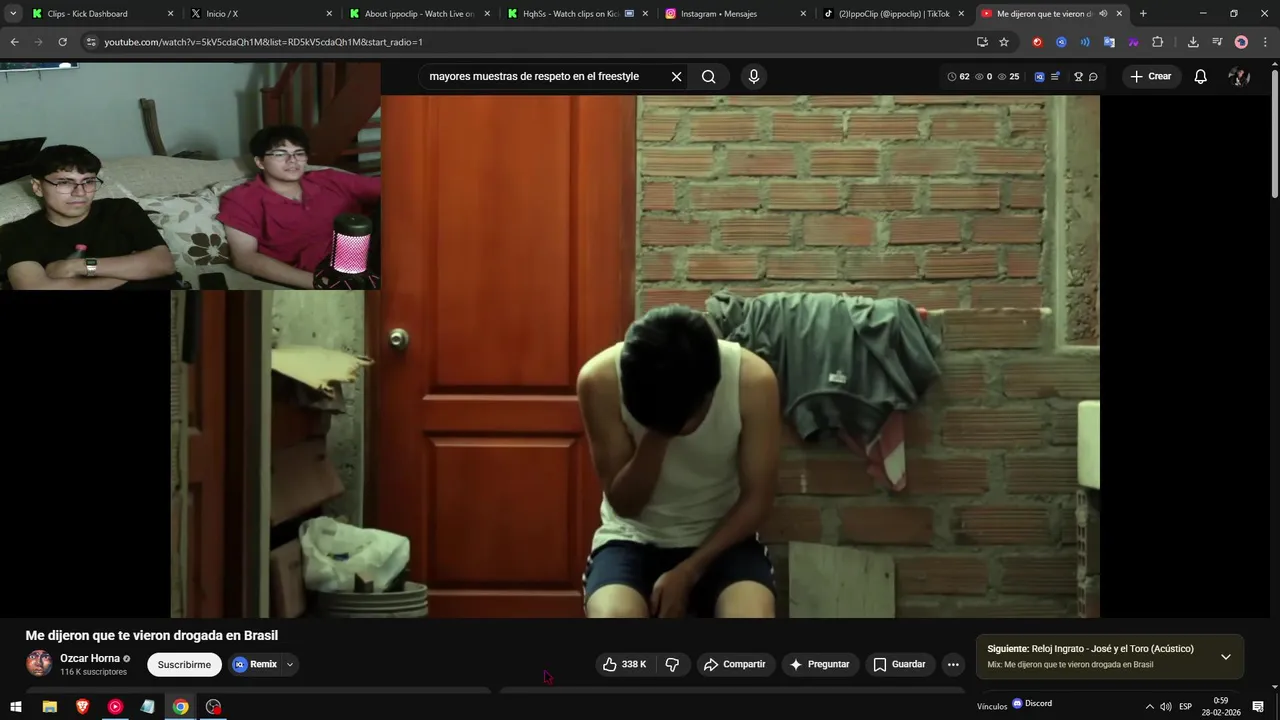Open YouTube notifications bell
The width and height of the screenshot is (1280, 720).
tap(1200, 77)
